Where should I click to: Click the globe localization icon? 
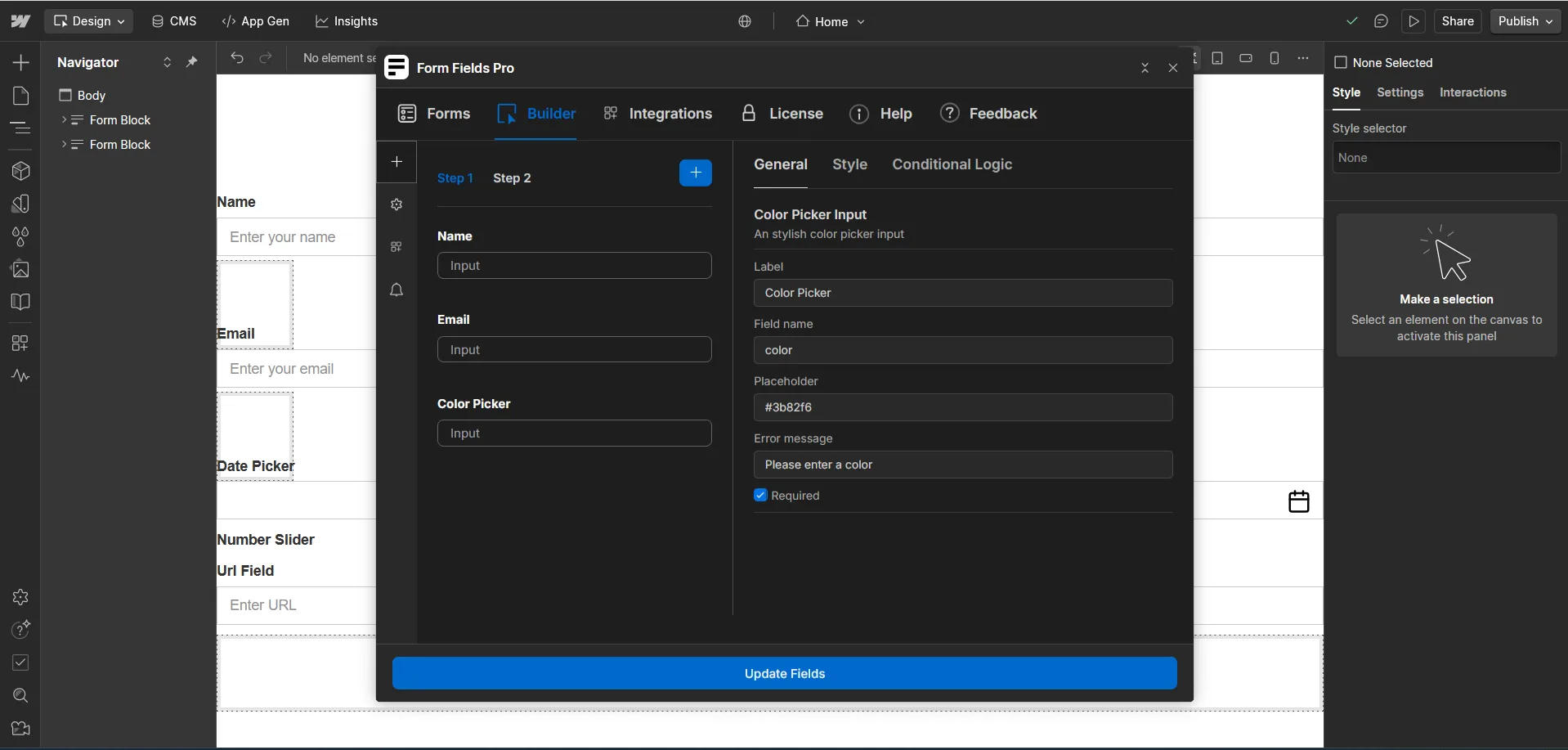(x=745, y=21)
